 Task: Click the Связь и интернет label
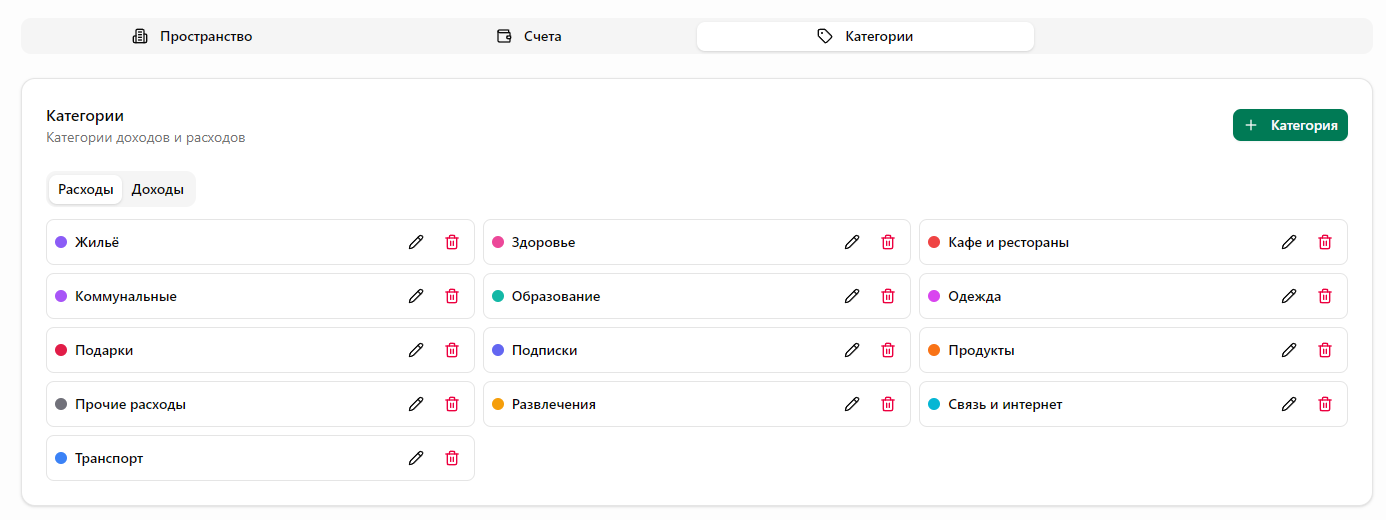point(1005,404)
